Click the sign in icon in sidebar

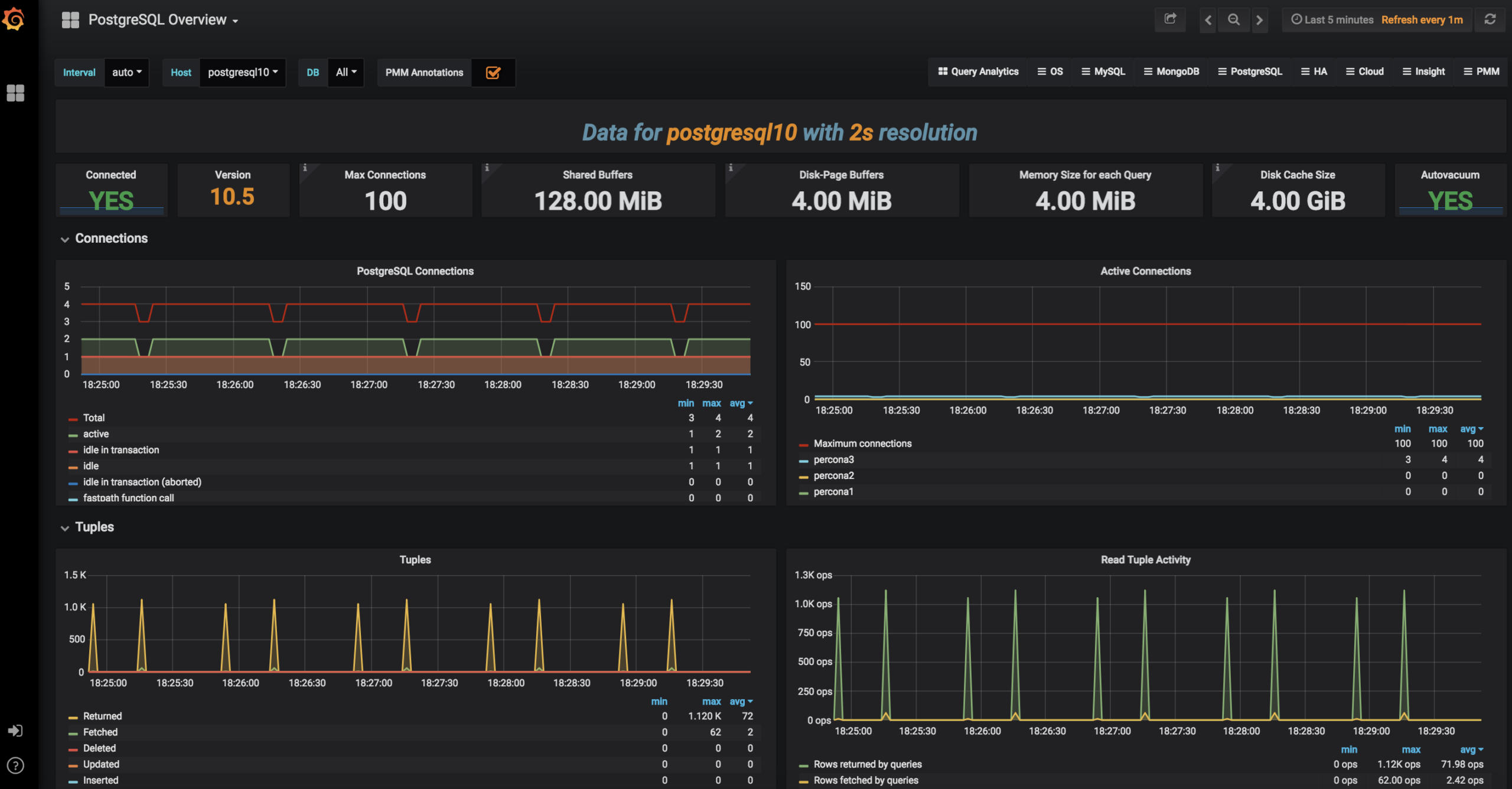tap(15, 731)
